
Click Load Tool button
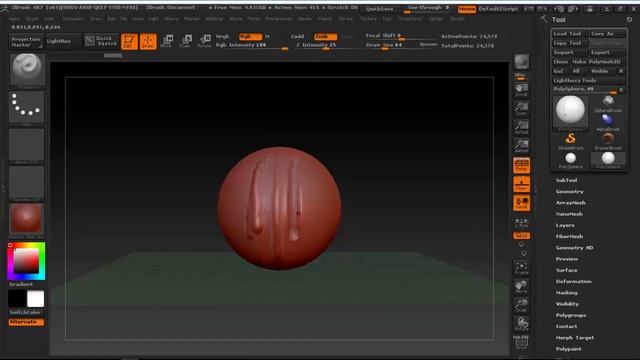coord(570,33)
